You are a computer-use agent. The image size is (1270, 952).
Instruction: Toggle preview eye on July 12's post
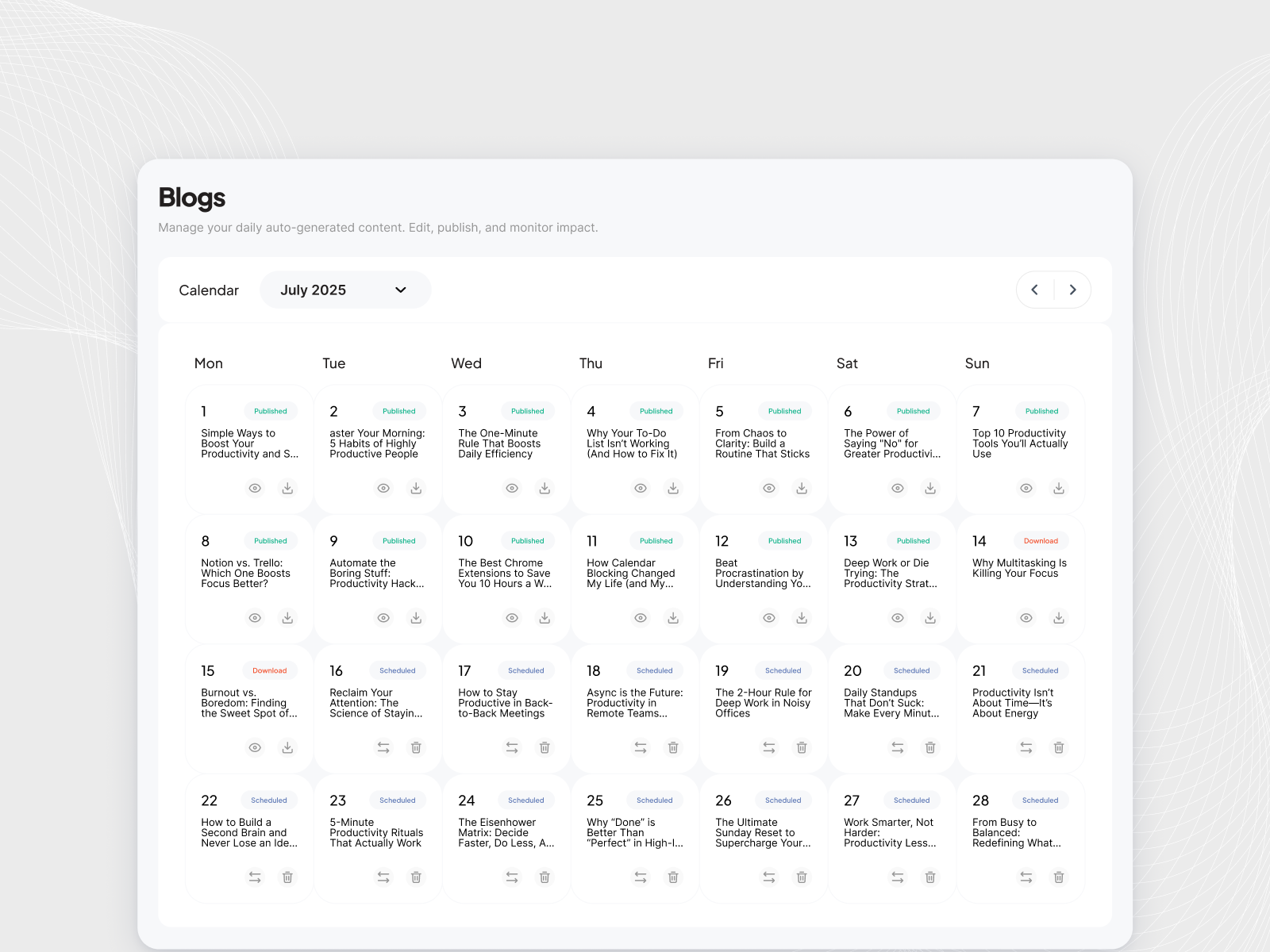click(x=768, y=618)
